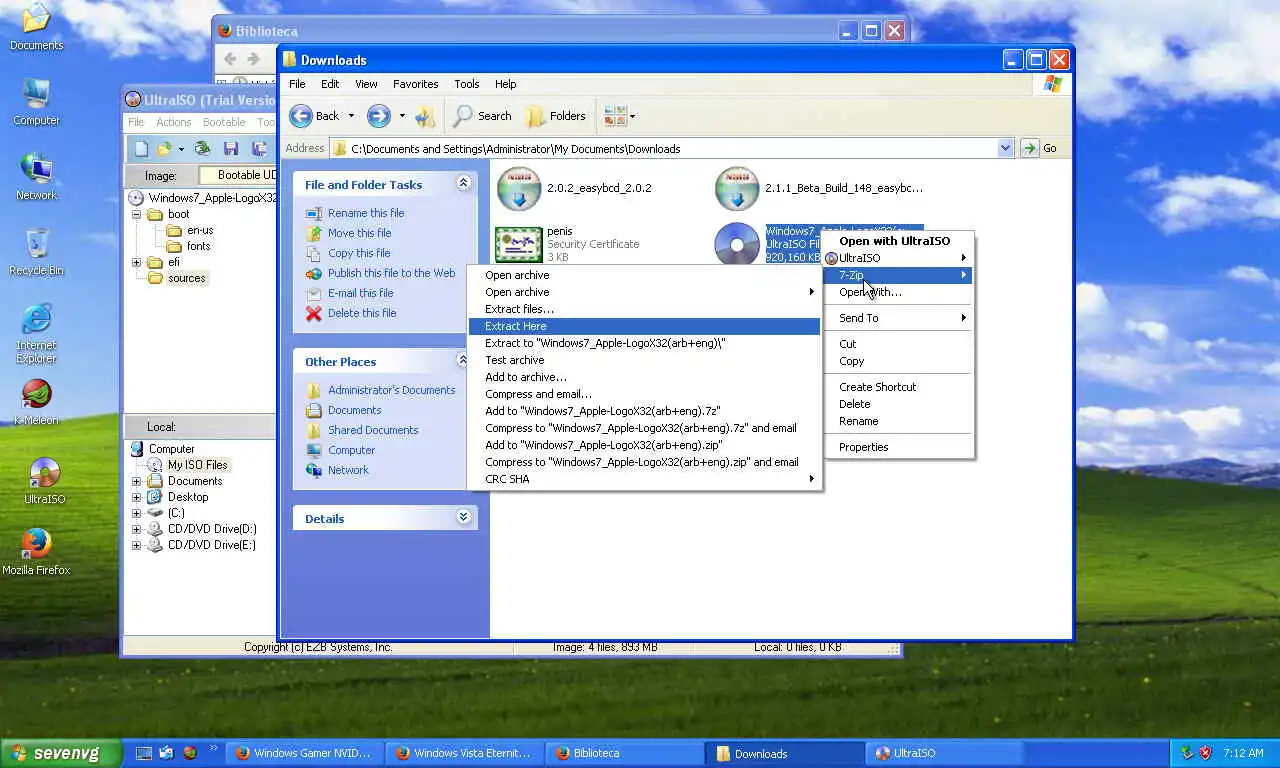Open the CRC SHA submenu
This screenshot has height=768, width=1280.
[x=644, y=479]
